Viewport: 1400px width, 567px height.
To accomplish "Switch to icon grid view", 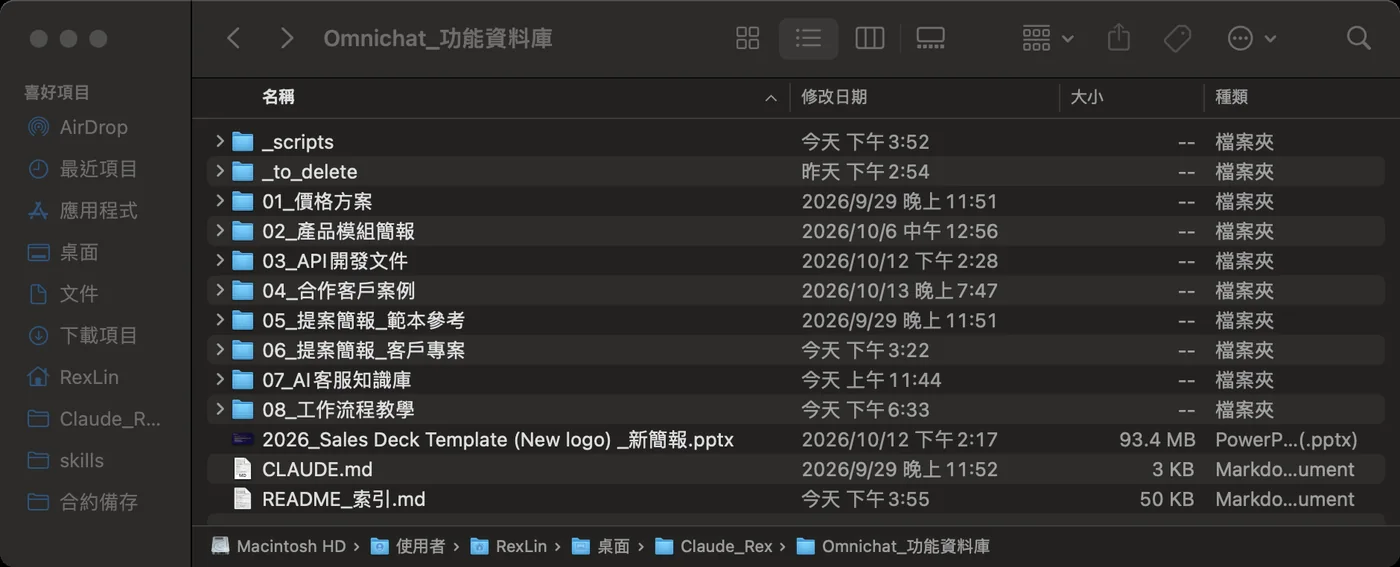I will point(748,38).
